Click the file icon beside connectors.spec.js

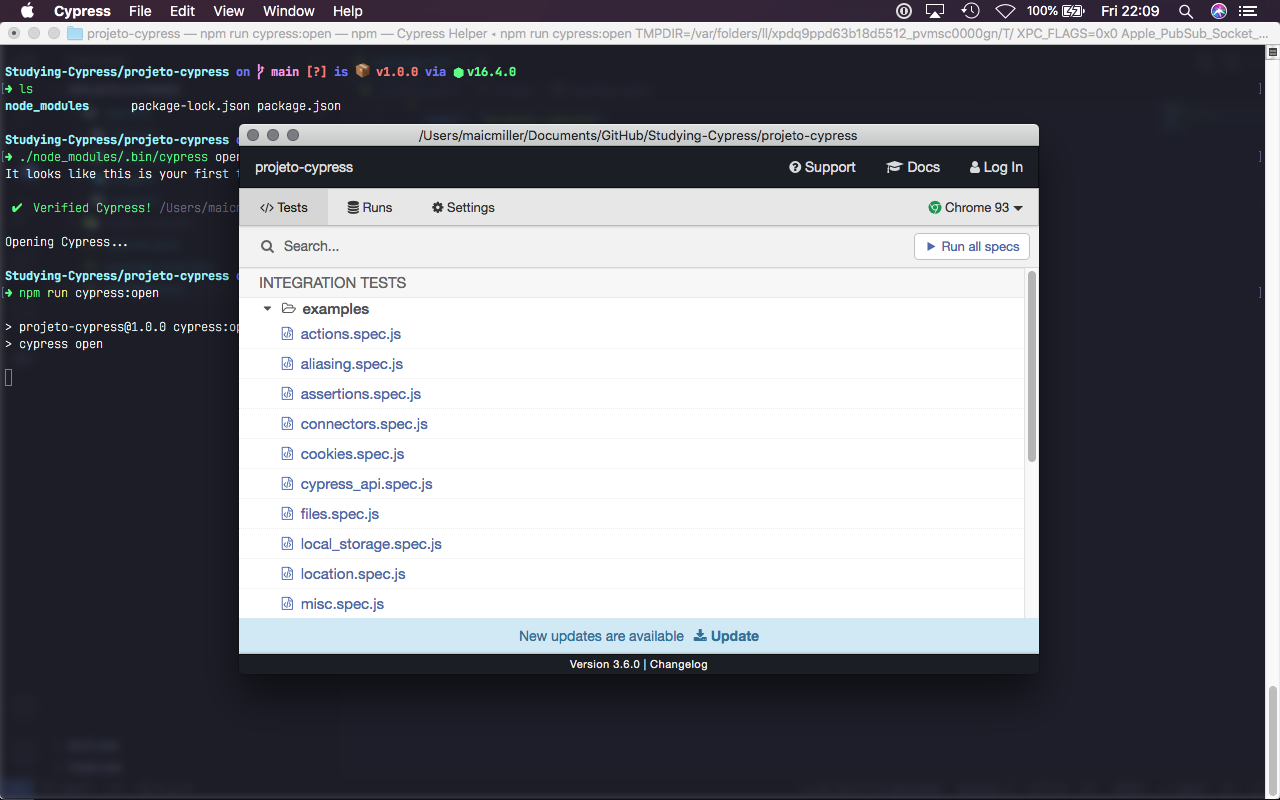tap(287, 424)
